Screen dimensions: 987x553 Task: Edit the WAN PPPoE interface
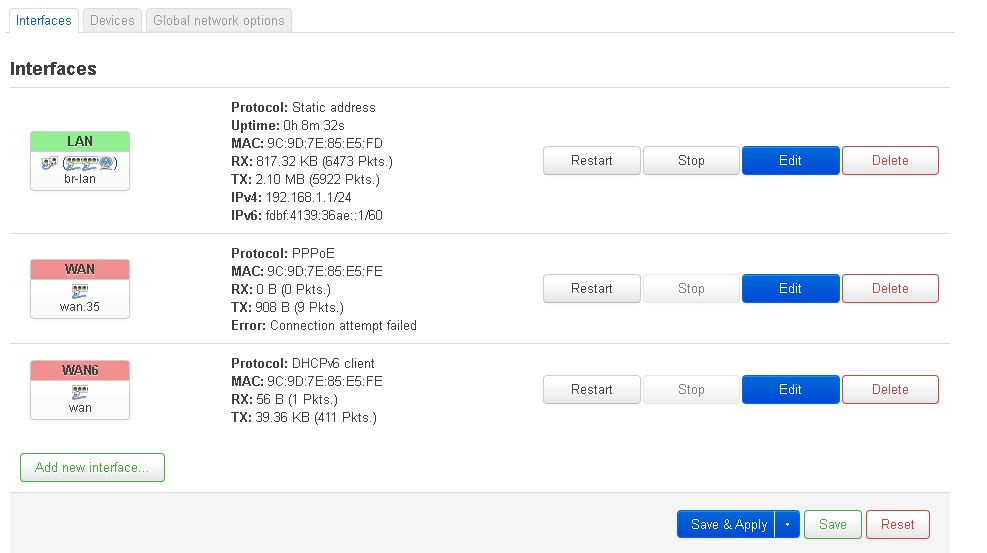(791, 288)
